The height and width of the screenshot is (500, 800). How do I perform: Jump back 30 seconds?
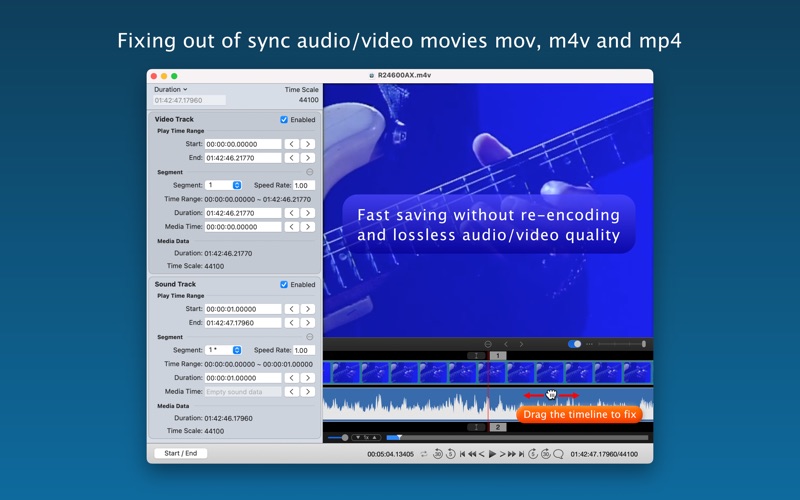(438, 454)
